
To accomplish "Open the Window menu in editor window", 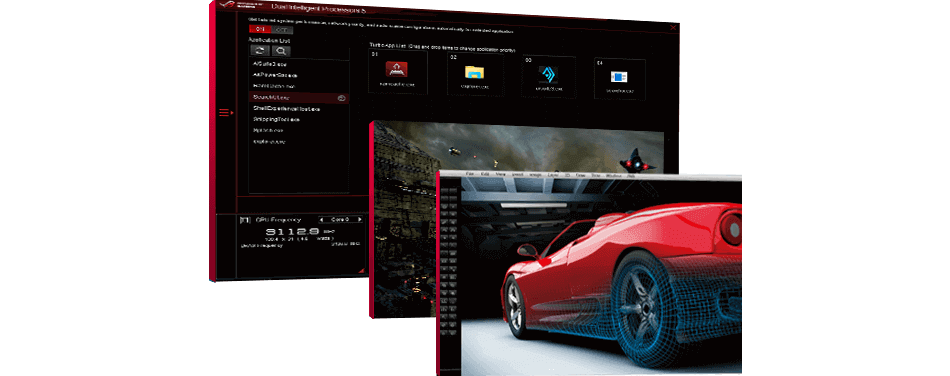I will [613, 175].
